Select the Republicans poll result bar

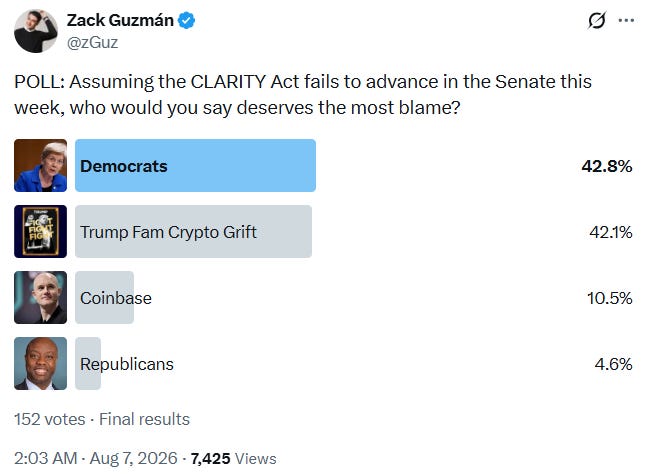coord(88,363)
